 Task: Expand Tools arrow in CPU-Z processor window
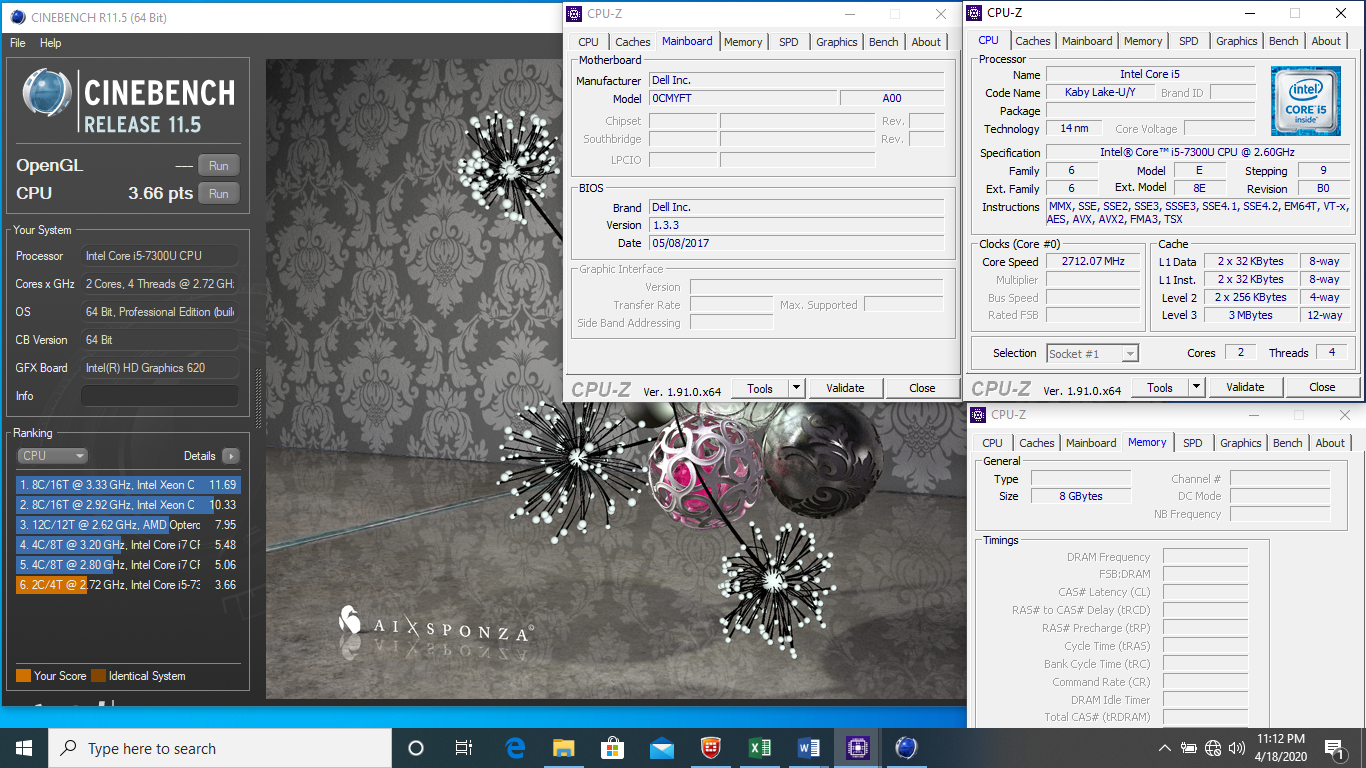[x=1197, y=387]
